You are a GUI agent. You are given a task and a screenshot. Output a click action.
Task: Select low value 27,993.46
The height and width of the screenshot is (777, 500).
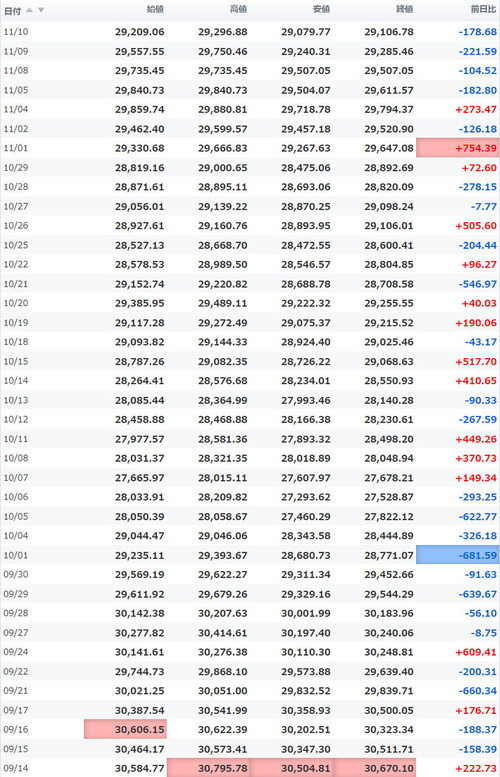pos(306,400)
